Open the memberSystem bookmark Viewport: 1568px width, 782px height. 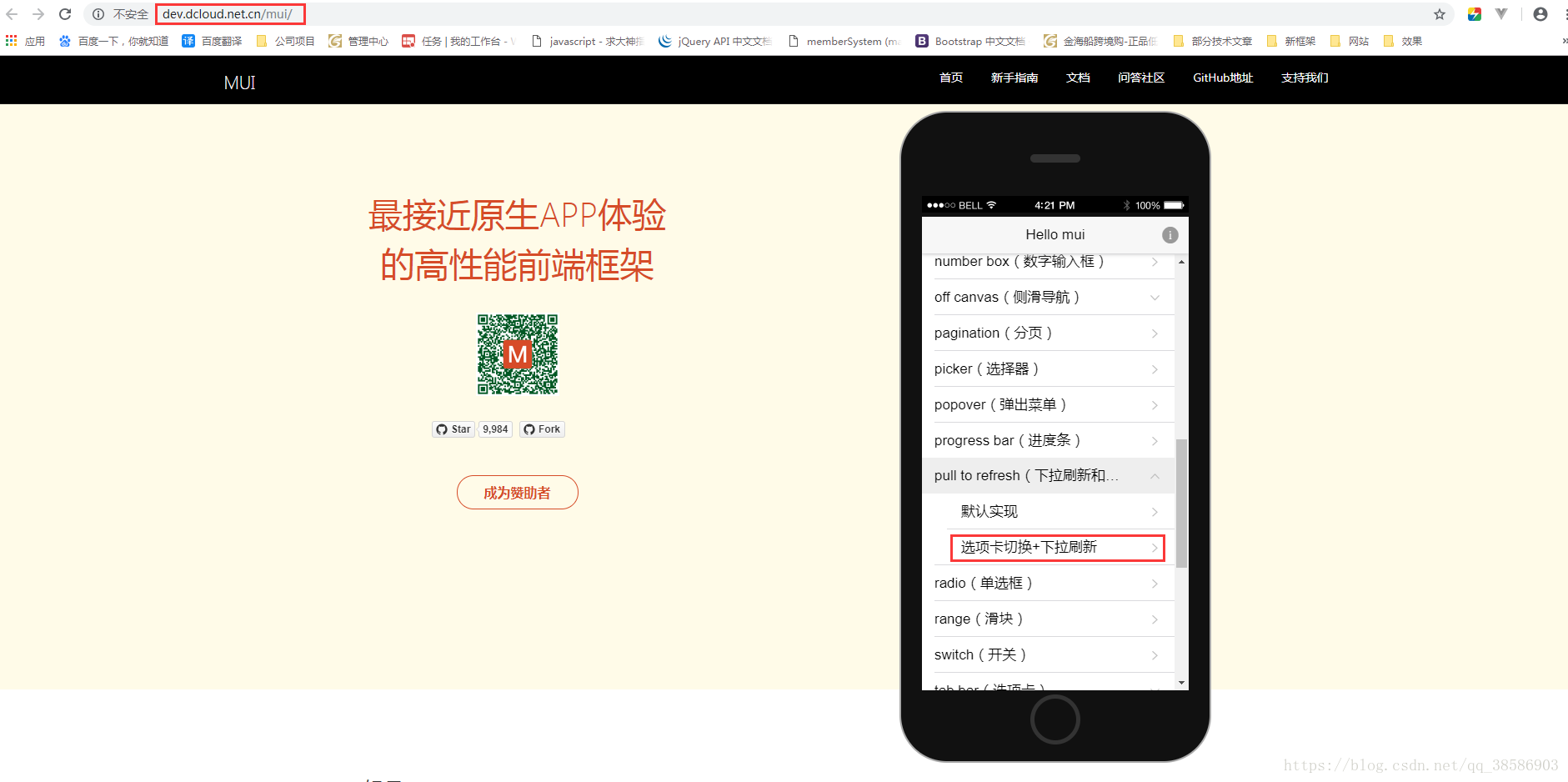[x=844, y=41]
